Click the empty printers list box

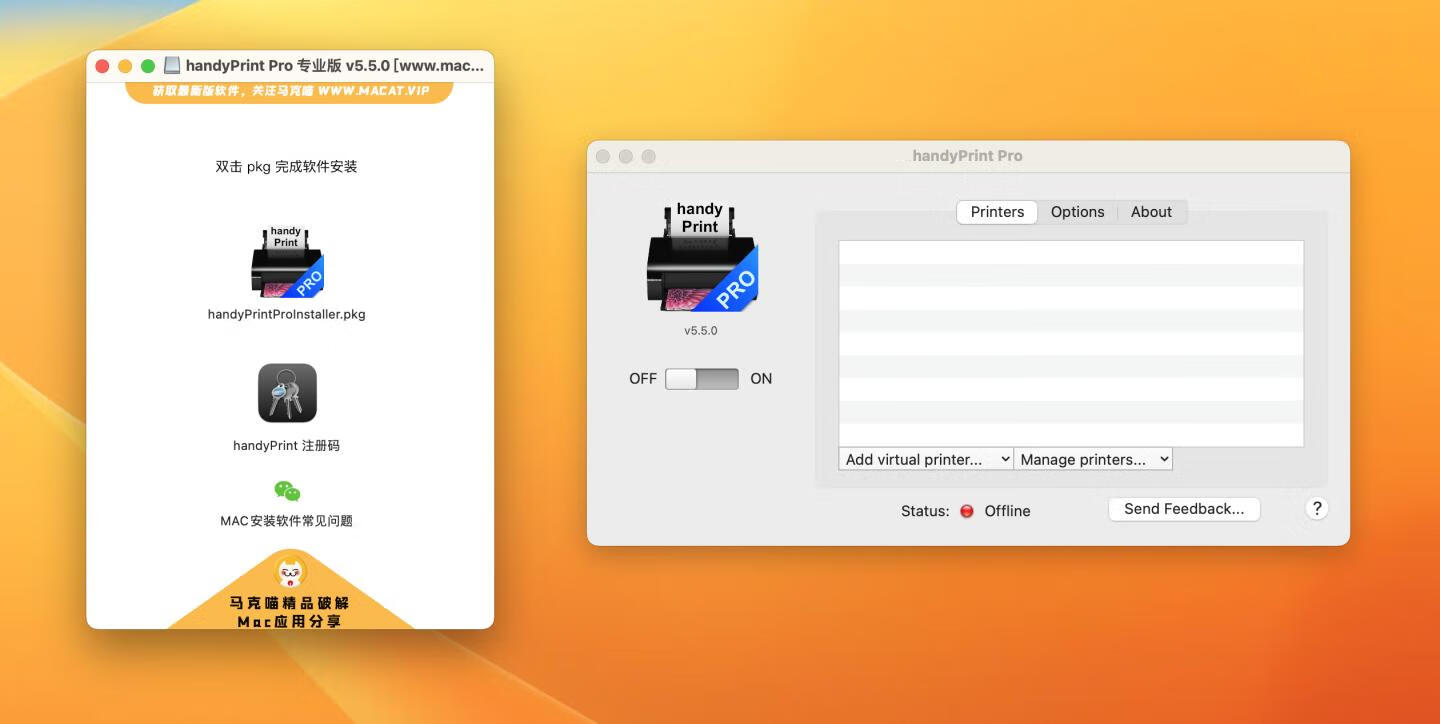[x=1071, y=343]
